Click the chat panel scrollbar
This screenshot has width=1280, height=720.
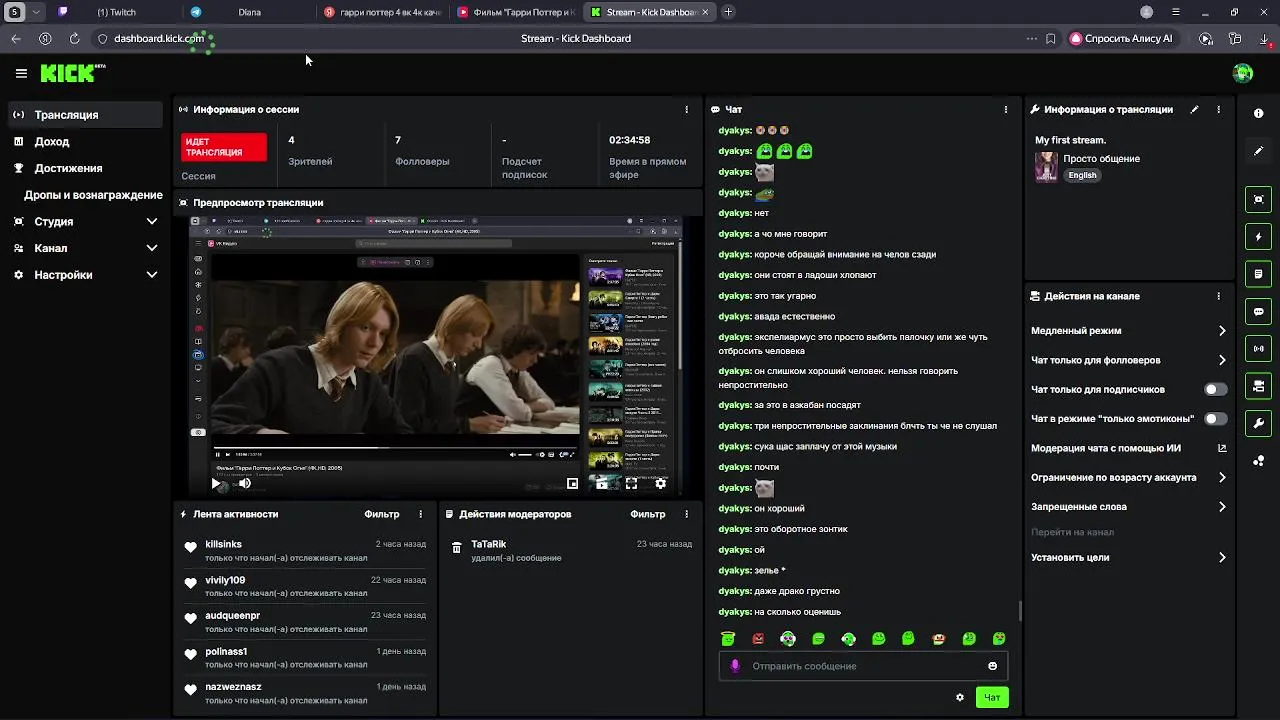tap(1019, 609)
